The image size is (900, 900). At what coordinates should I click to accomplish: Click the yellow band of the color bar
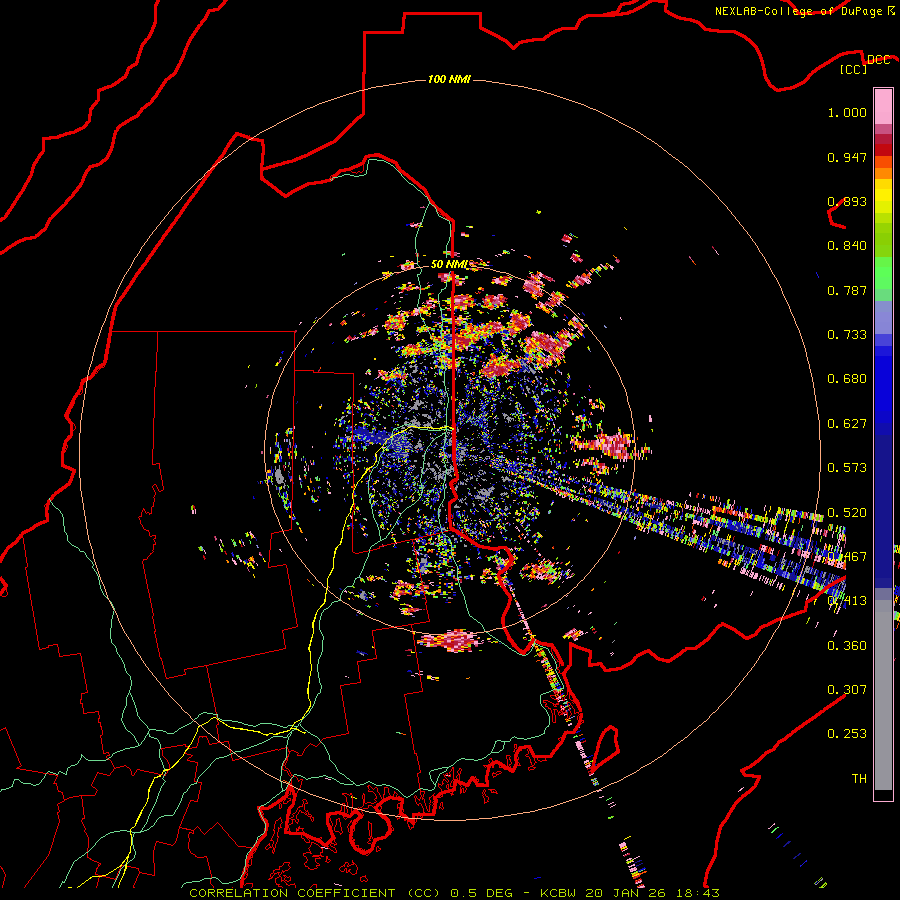click(883, 196)
